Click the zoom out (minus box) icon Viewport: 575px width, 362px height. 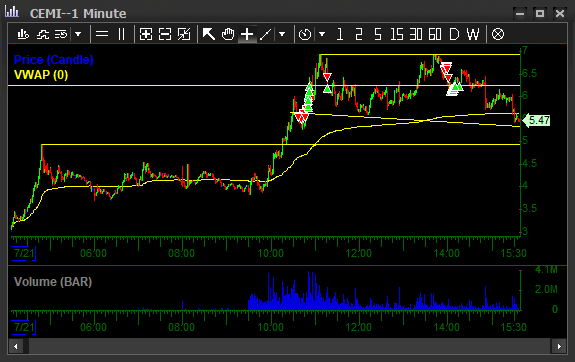(x=165, y=34)
